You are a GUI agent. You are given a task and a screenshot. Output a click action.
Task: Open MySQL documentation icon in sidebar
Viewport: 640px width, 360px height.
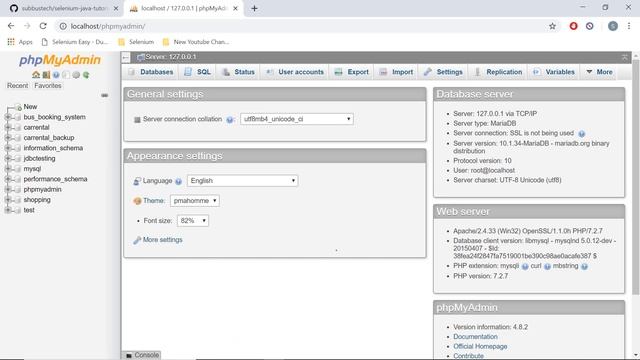[66, 75]
